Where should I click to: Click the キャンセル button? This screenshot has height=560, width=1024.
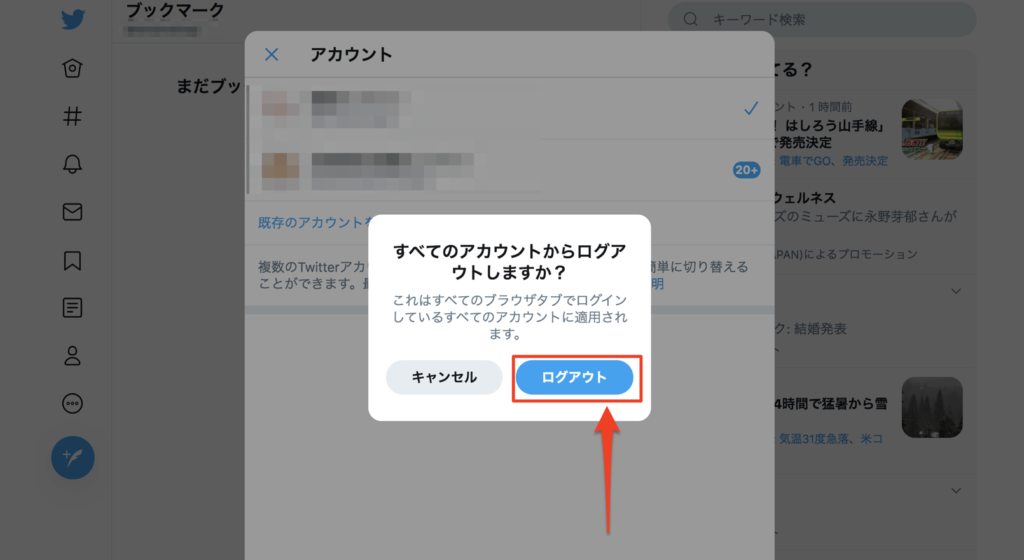[x=444, y=377]
